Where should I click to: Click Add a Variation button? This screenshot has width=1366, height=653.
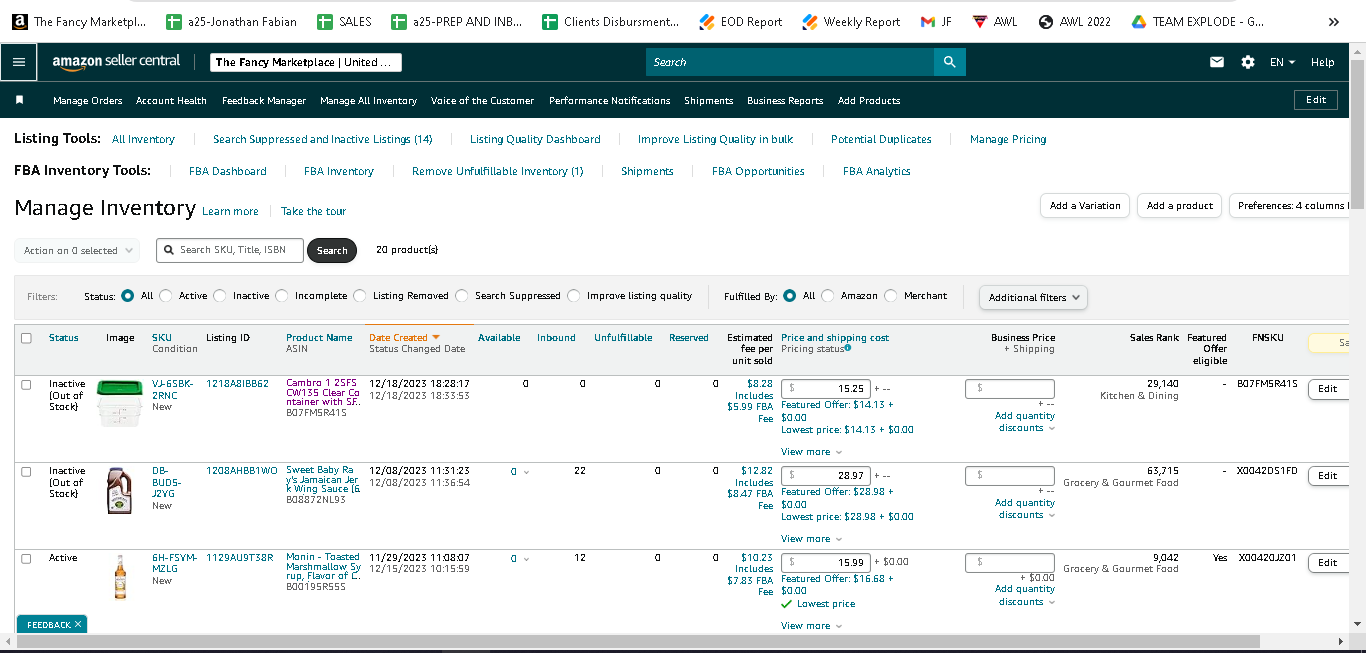1085,206
